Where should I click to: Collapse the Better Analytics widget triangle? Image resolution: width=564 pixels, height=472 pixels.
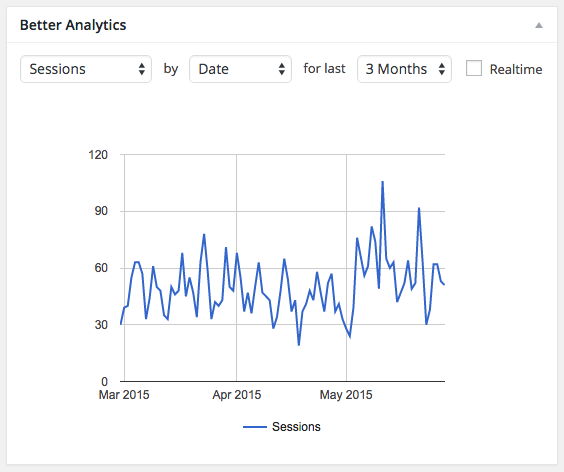538,25
